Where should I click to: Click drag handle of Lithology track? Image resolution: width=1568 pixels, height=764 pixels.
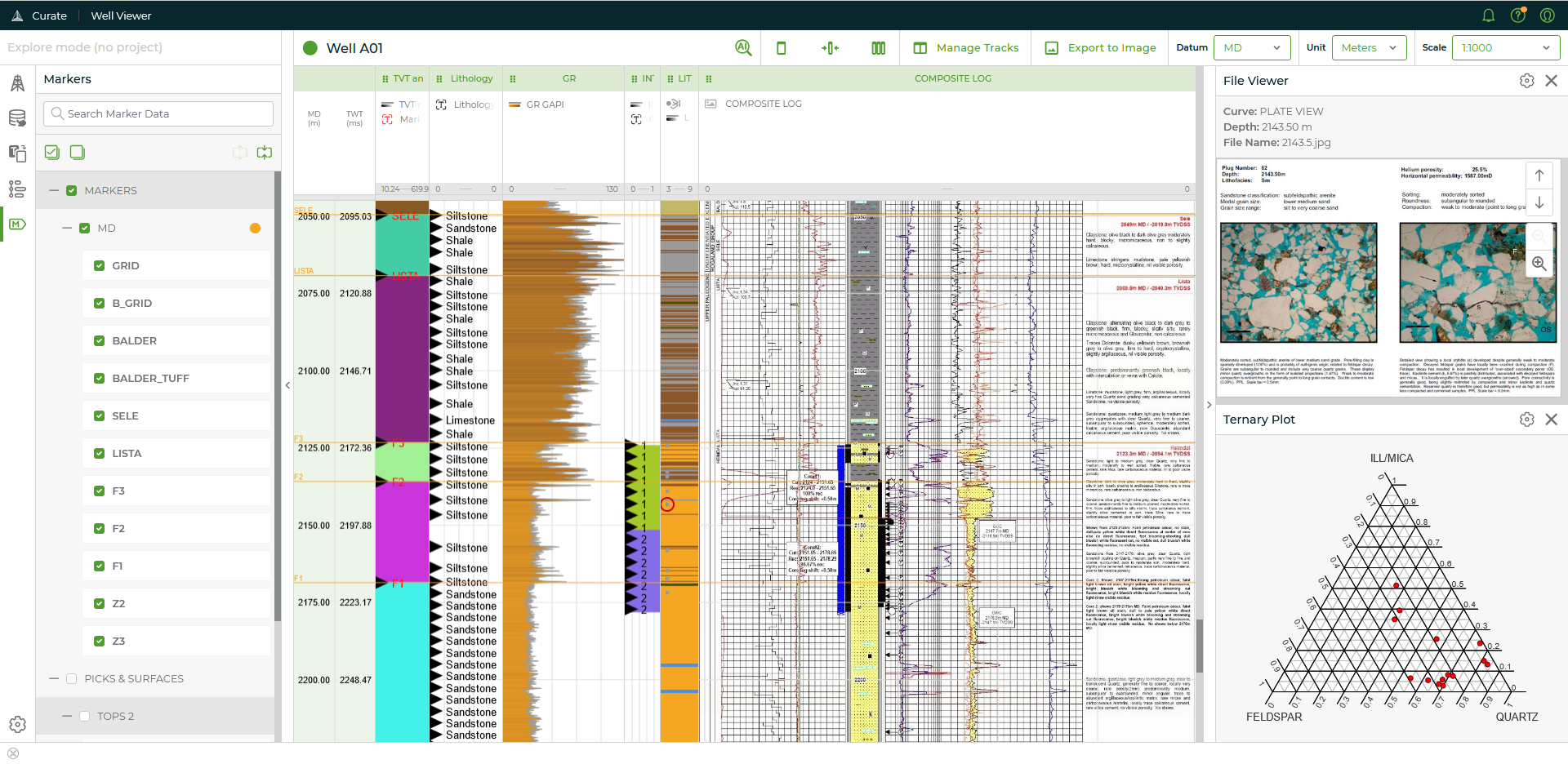point(439,79)
